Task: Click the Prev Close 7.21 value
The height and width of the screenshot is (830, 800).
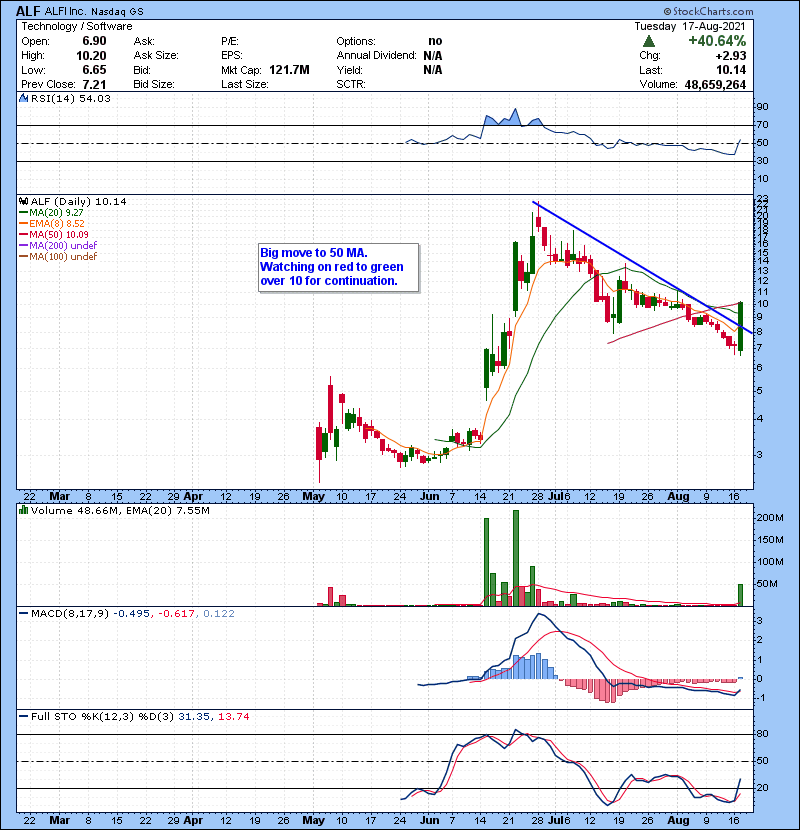Action: pyautogui.click(x=94, y=85)
